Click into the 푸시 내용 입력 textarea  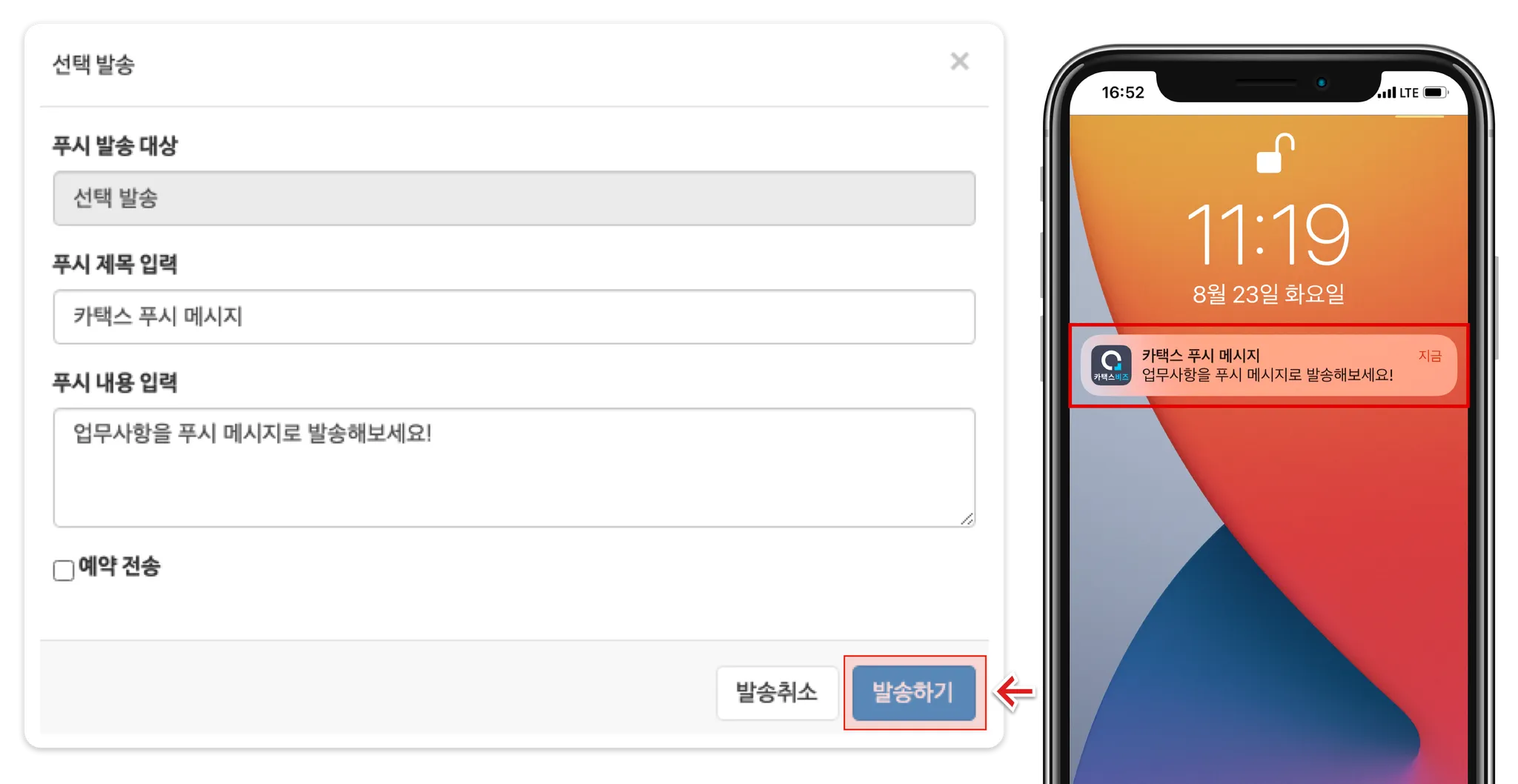pos(514,468)
